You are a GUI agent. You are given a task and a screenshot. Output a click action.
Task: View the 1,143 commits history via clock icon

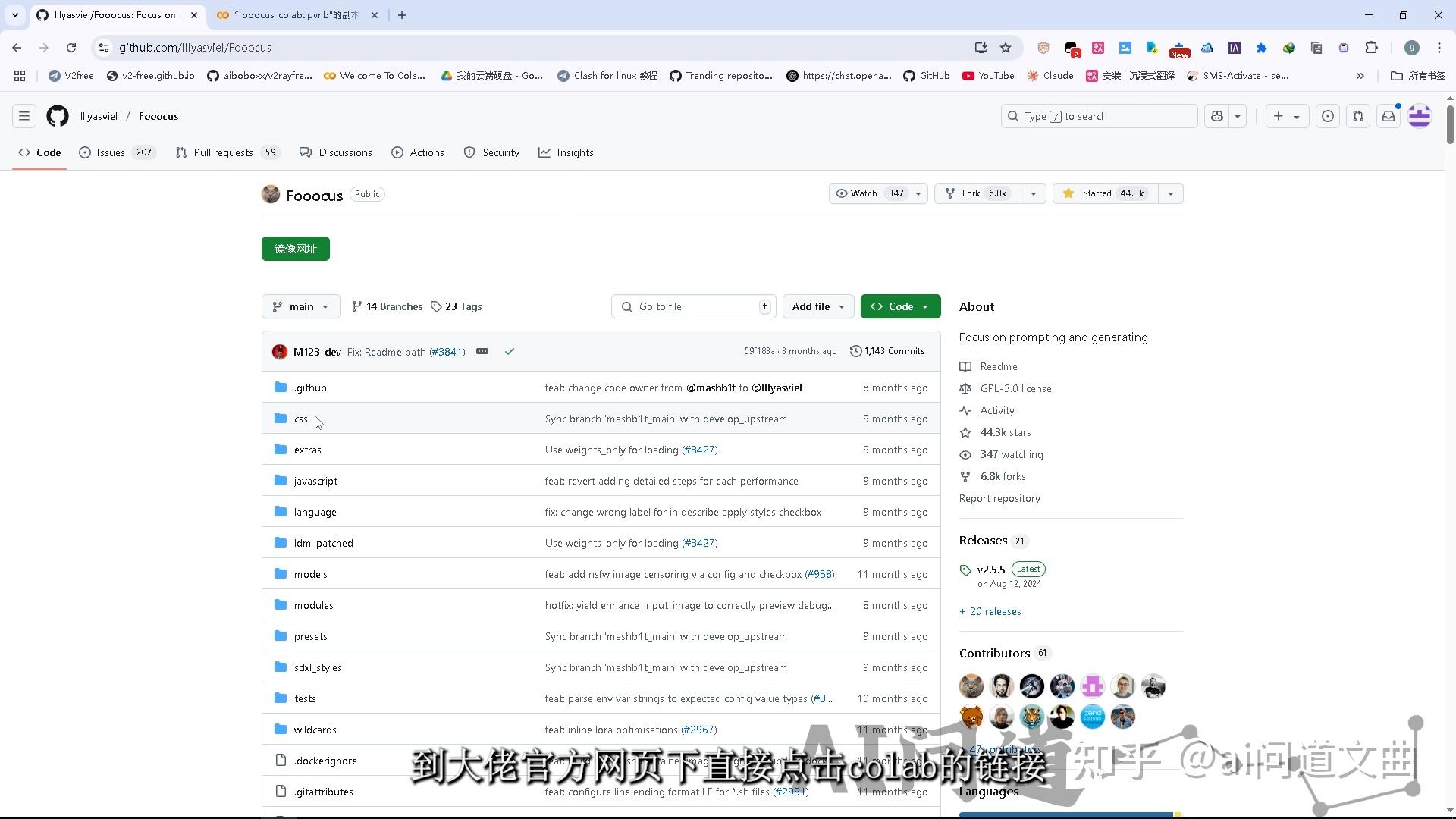(x=887, y=350)
